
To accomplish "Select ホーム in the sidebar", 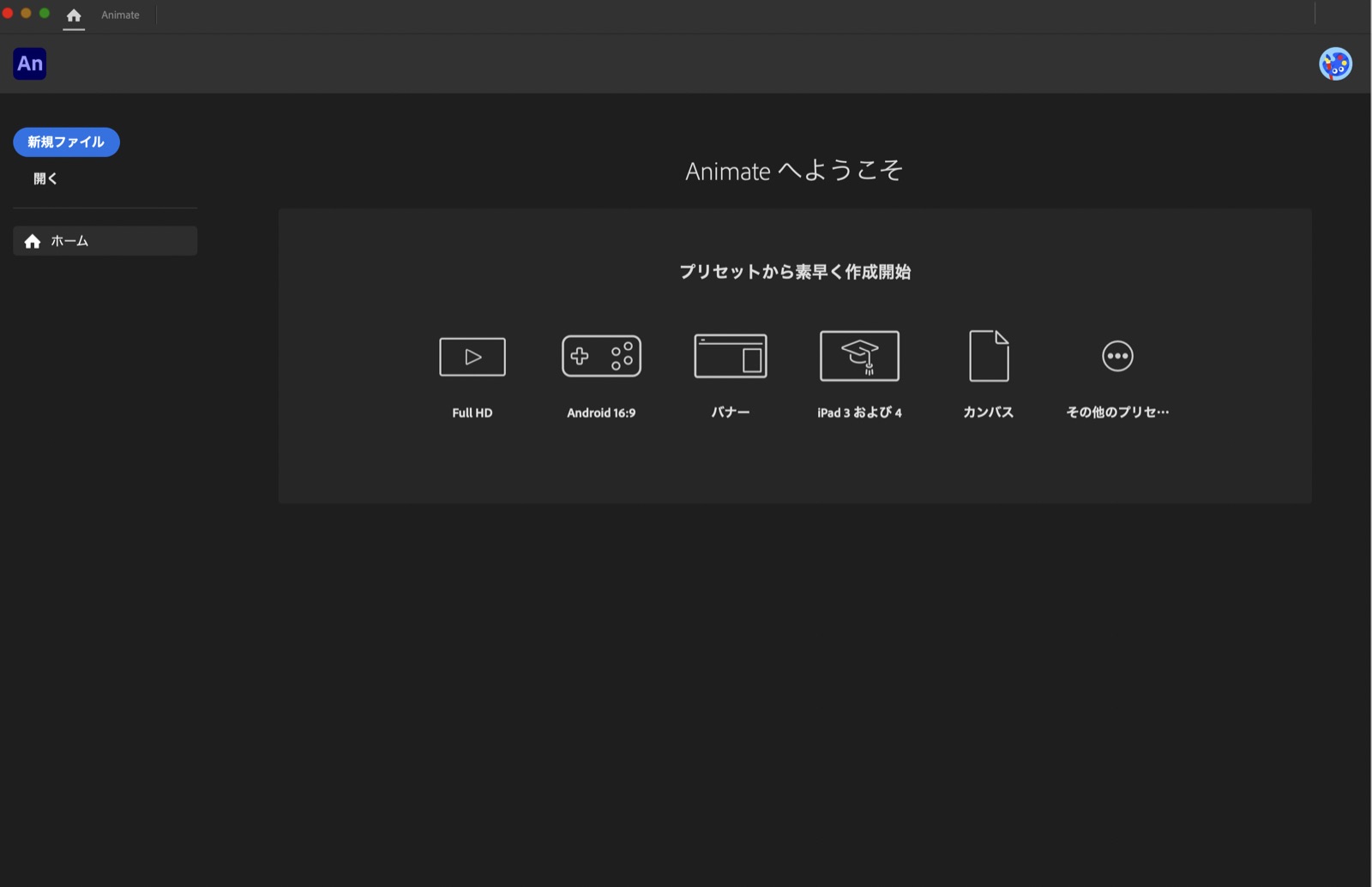I will [105, 241].
